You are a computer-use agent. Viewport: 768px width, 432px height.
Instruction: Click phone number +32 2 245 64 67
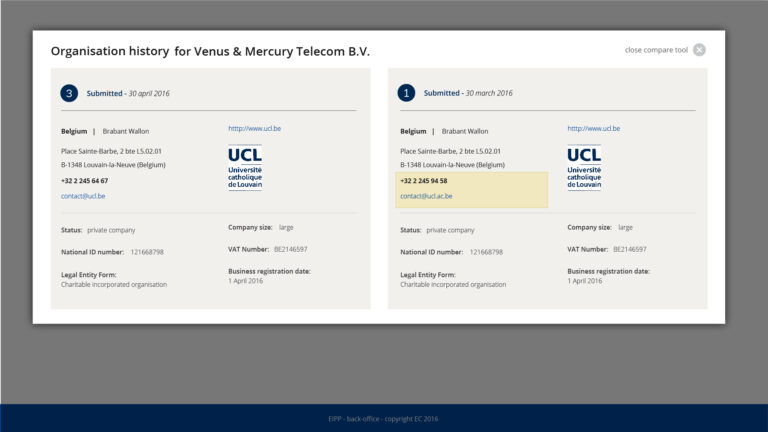point(84,181)
